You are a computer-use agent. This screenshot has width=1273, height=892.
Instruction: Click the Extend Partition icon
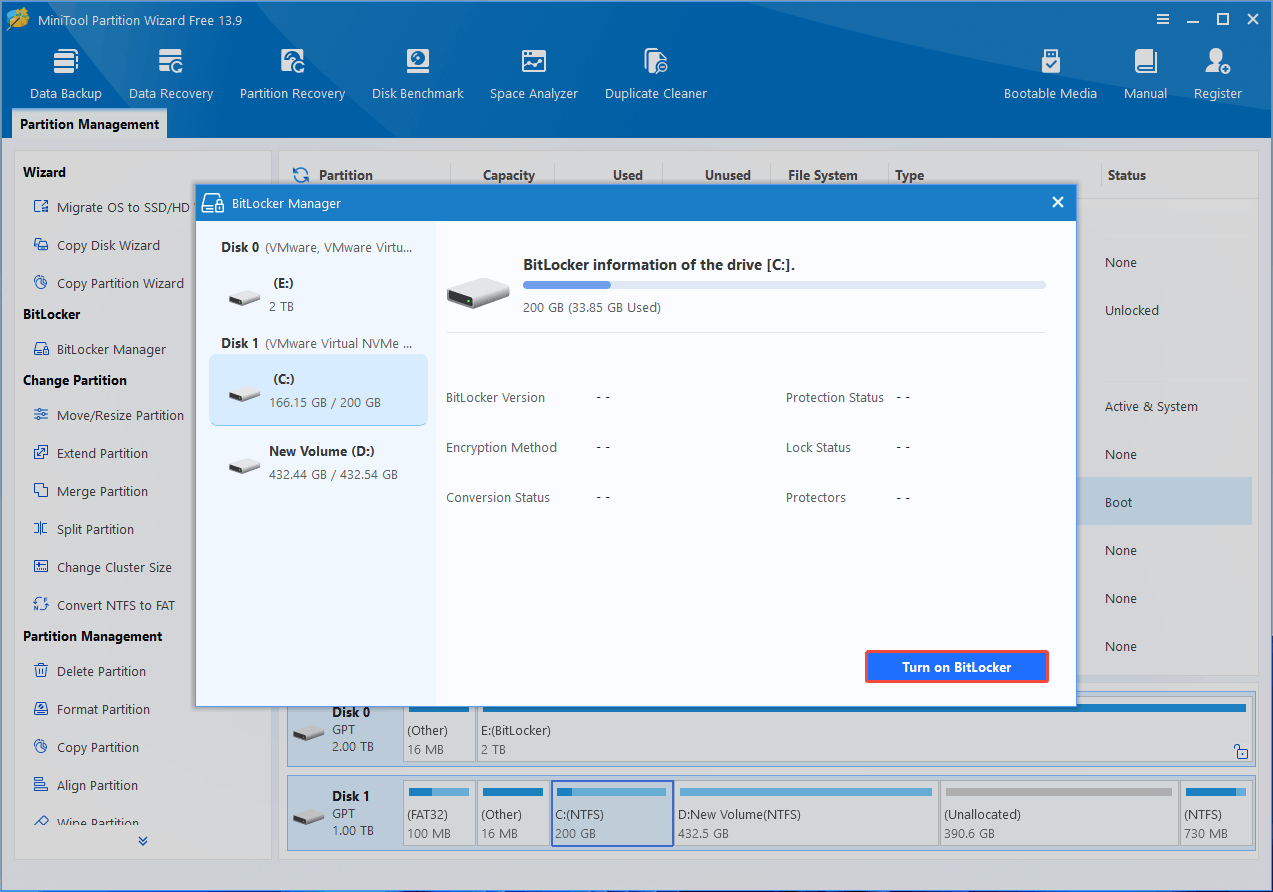tap(41, 453)
